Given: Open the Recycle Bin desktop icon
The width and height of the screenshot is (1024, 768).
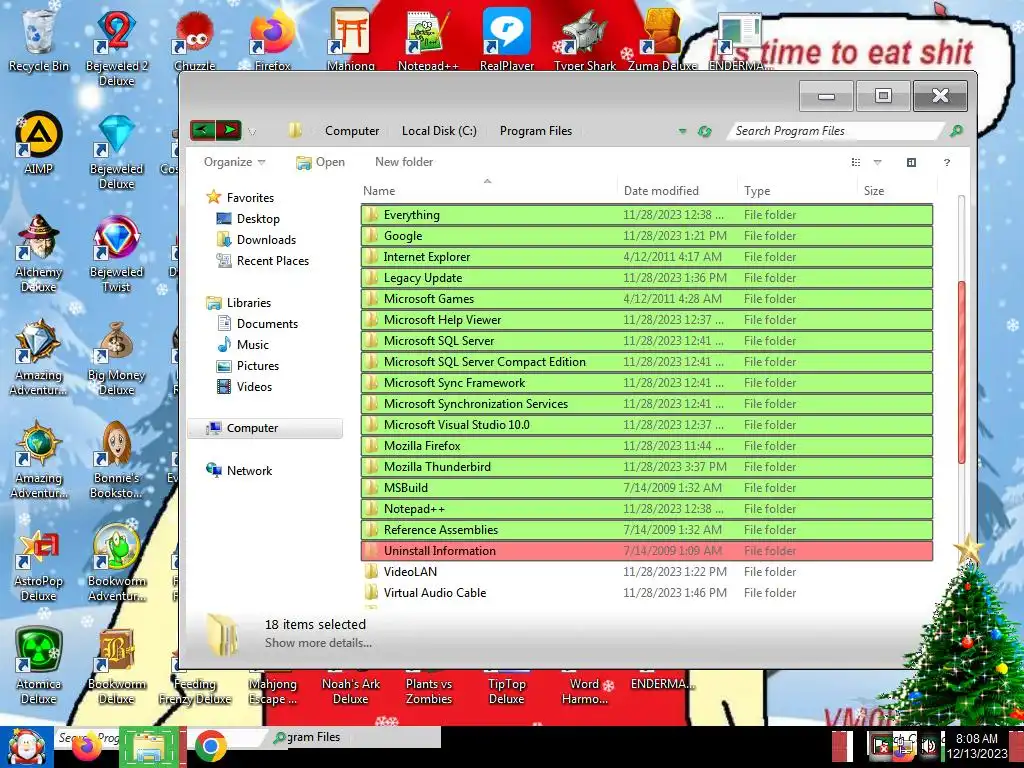Looking at the screenshot, I should (x=39, y=40).
